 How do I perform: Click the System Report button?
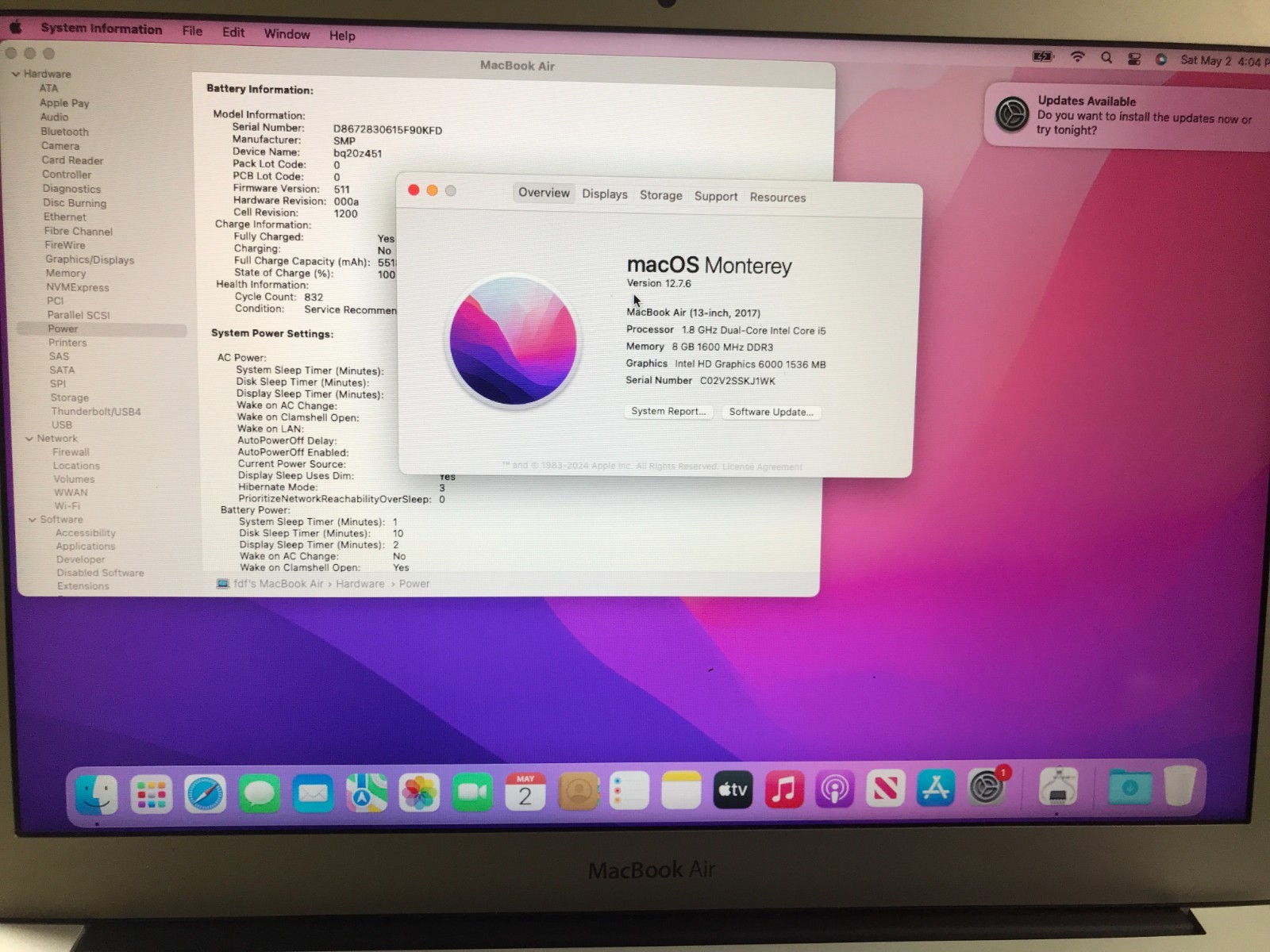tap(668, 411)
